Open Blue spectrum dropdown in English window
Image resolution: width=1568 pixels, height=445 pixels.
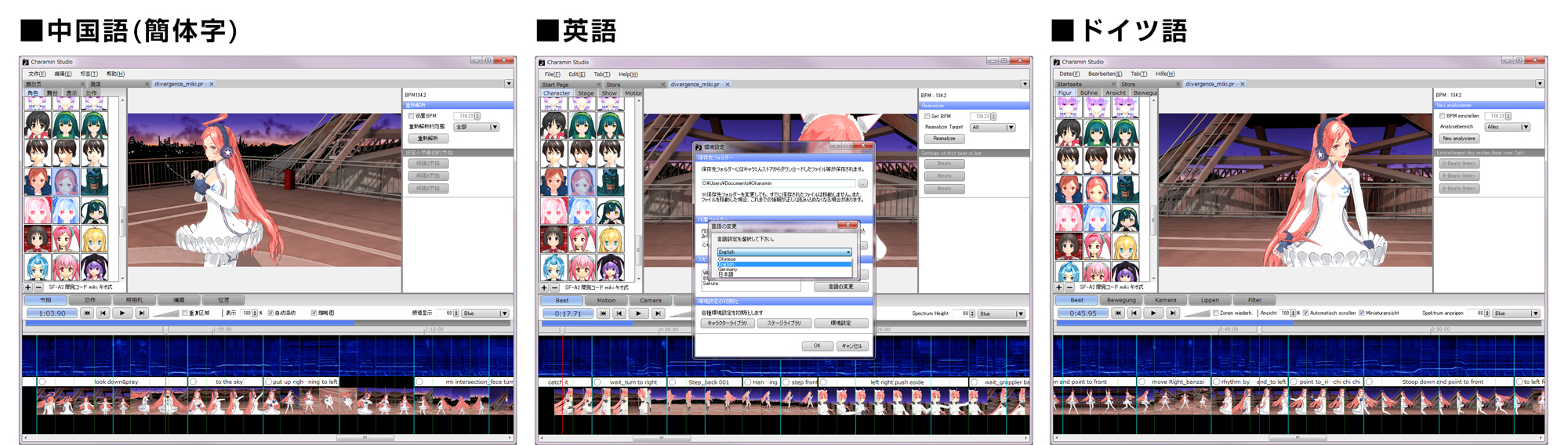pos(1001,313)
